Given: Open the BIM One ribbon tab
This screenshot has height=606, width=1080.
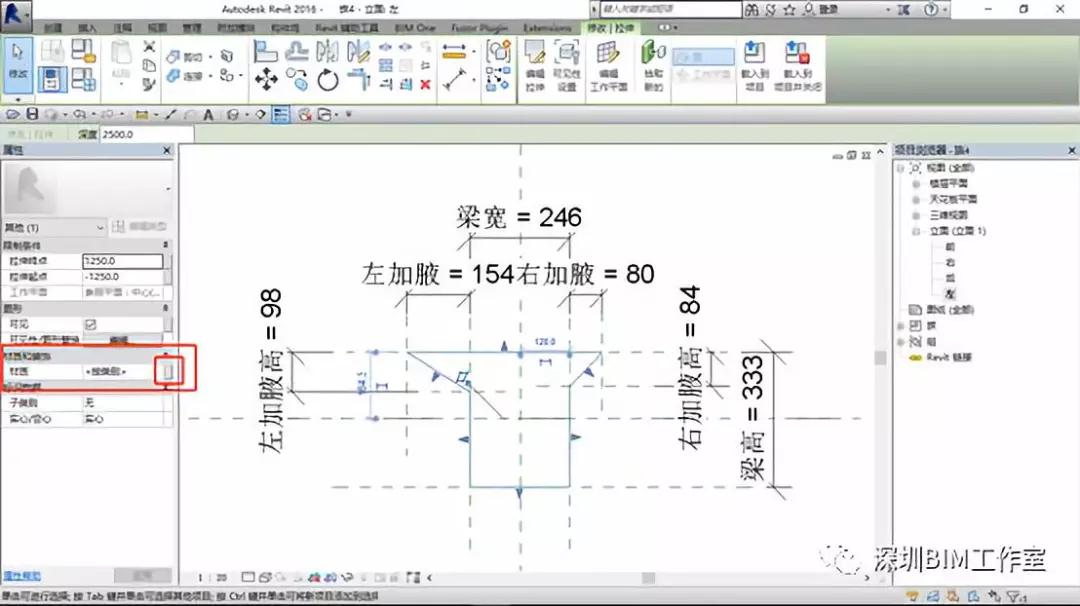Looking at the screenshot, I should click(x=415, y=28).
